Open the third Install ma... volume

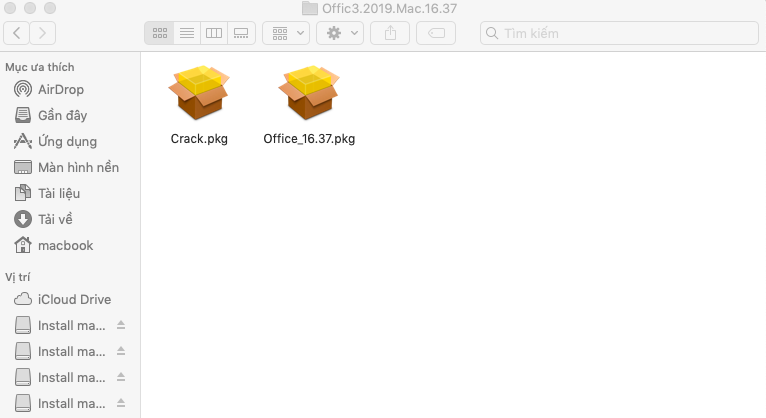[71, 377]
